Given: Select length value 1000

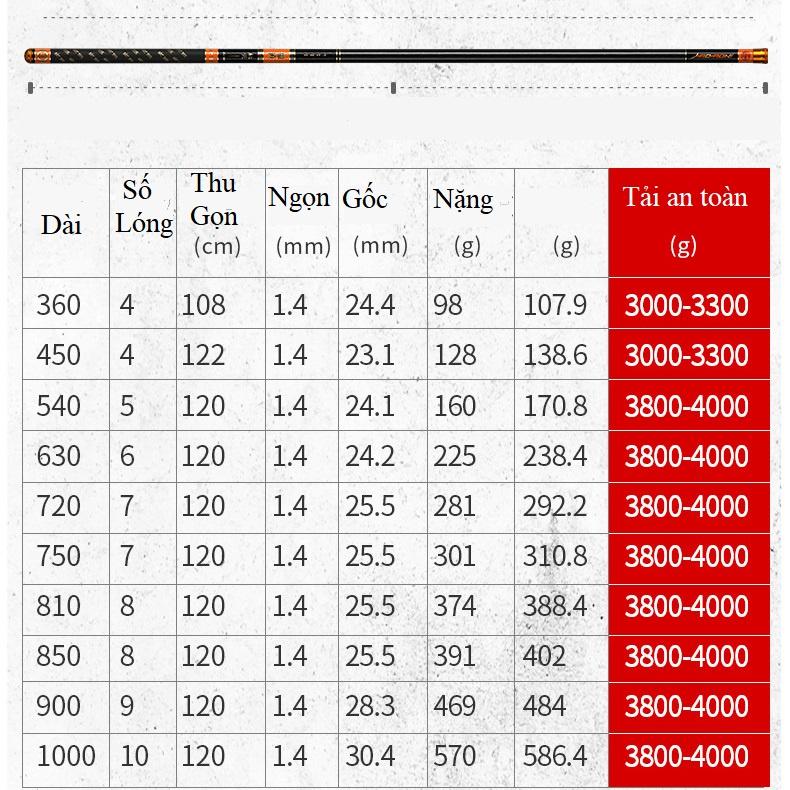Looking at the screenshot, I should point(66,756).
